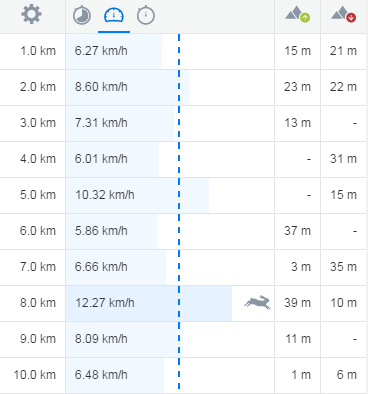Click the dashed average speed line
This screenshot has width=368, height=394.
(179, 212)
